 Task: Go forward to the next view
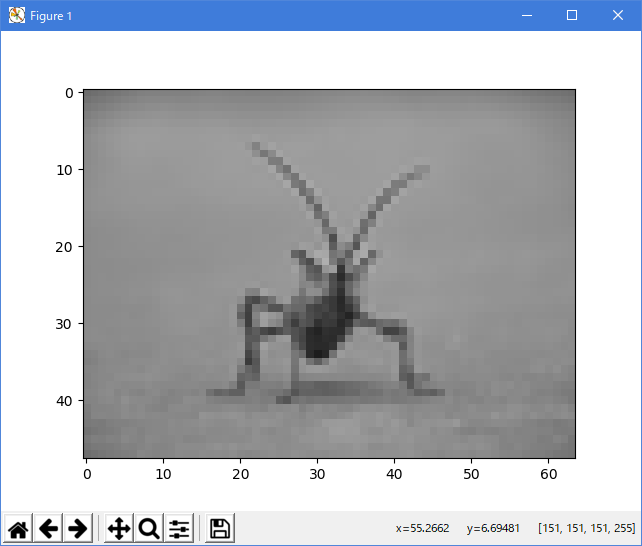[78, 528]
